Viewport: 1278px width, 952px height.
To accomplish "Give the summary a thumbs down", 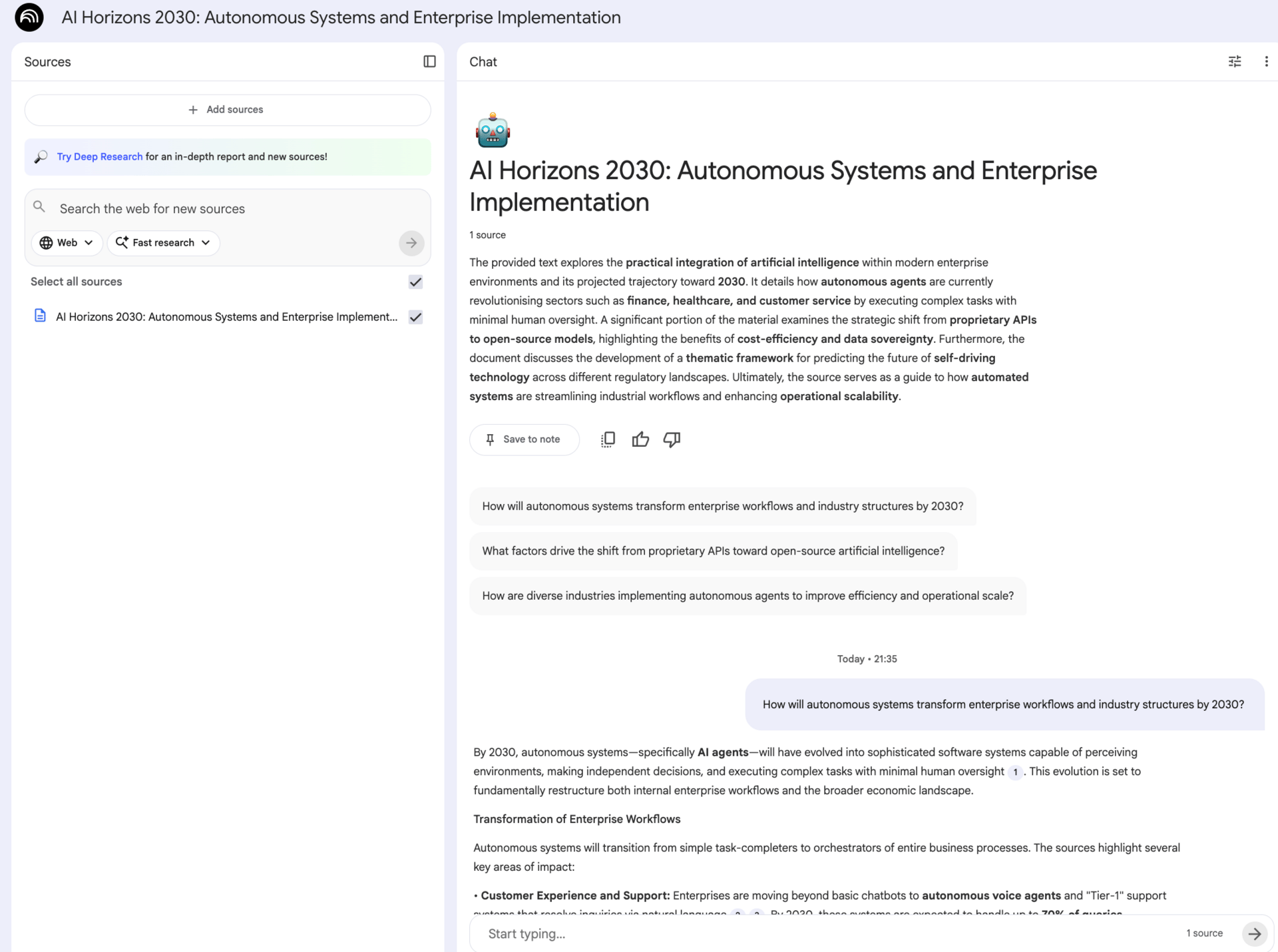I will pos(672,439).
